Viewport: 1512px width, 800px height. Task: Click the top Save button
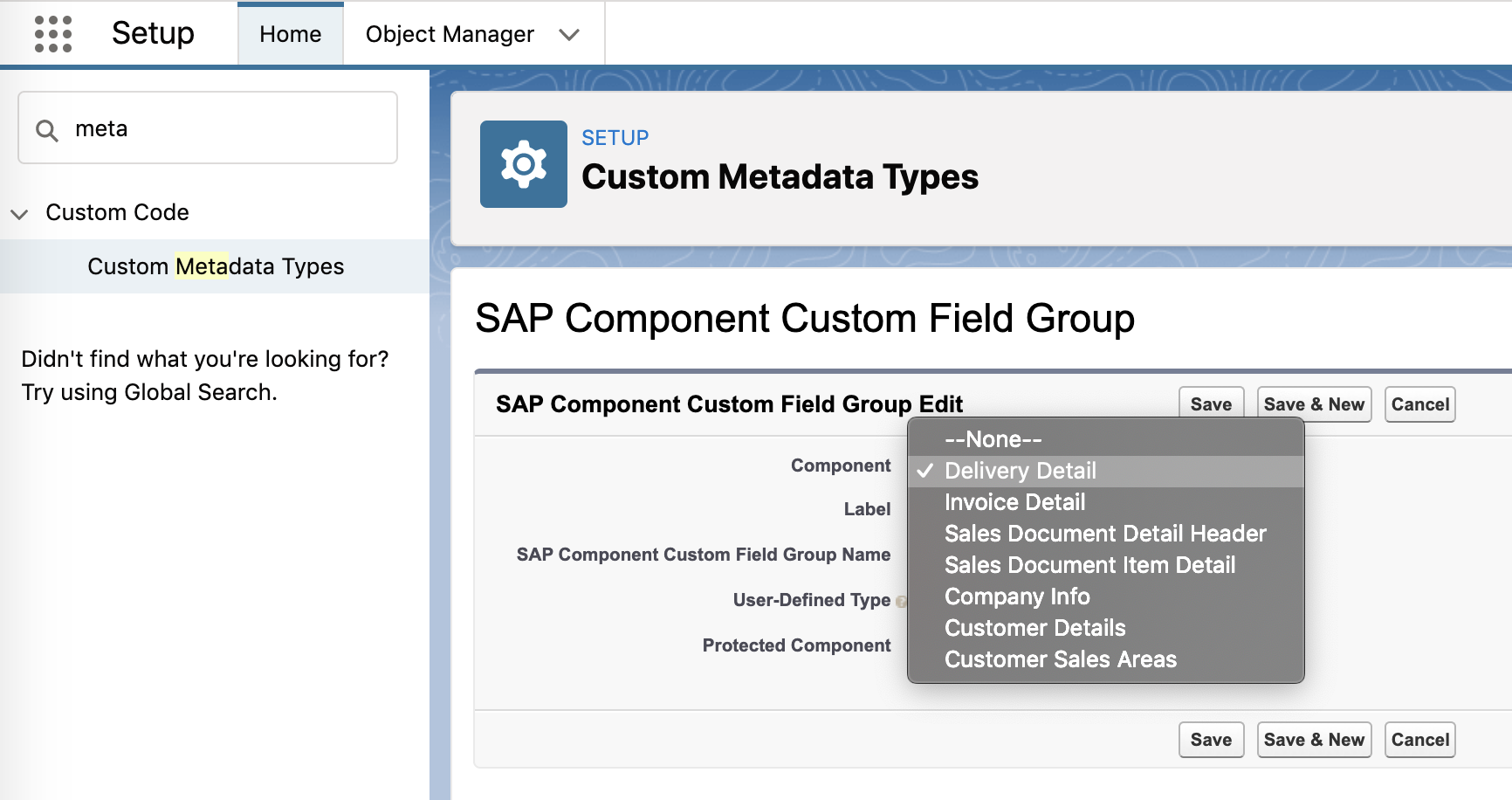click(x=1211, y=404)
